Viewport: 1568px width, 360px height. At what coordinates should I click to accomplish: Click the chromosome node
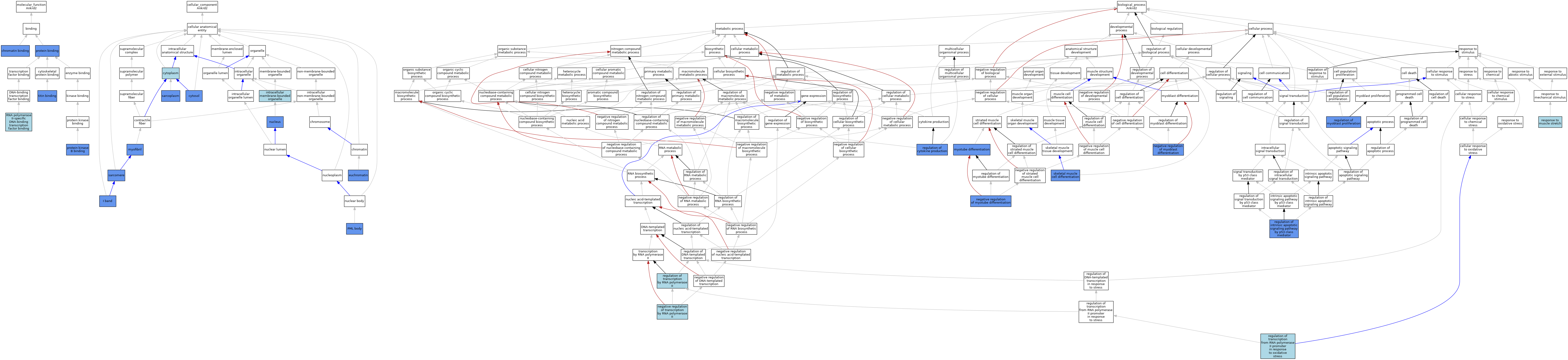click(x=320, y=122)
